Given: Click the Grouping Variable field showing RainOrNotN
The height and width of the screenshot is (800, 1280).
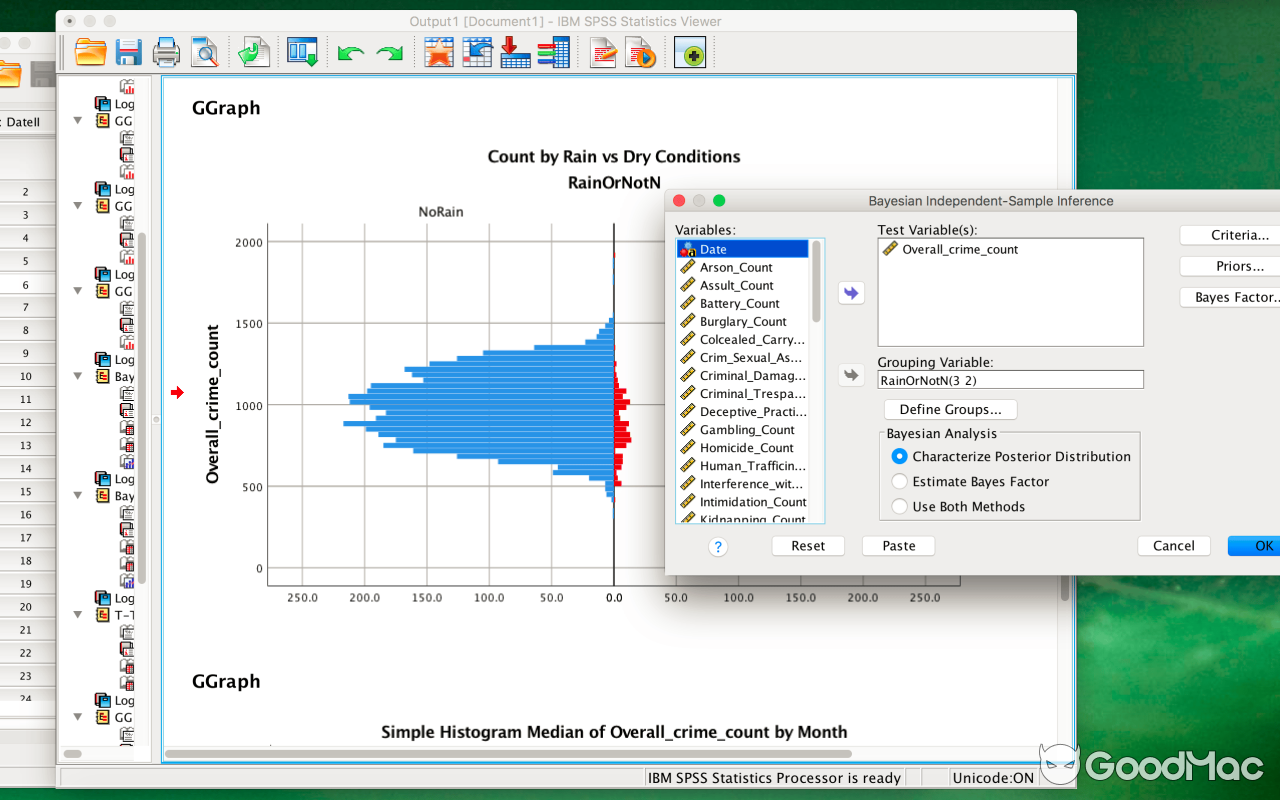Looking at the screenshot, I should coord(1010,379).
